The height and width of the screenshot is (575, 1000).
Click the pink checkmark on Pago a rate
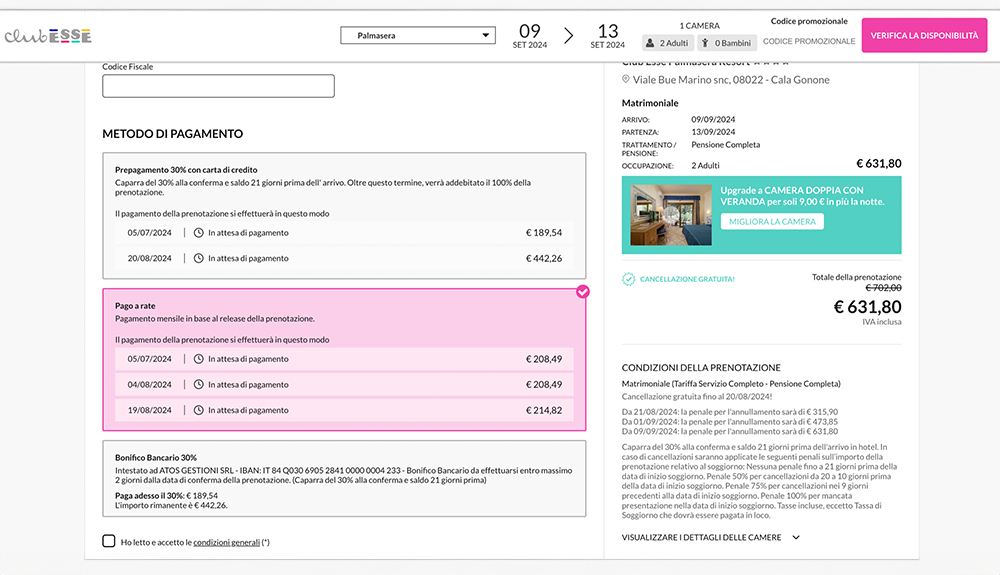(583, 291)
